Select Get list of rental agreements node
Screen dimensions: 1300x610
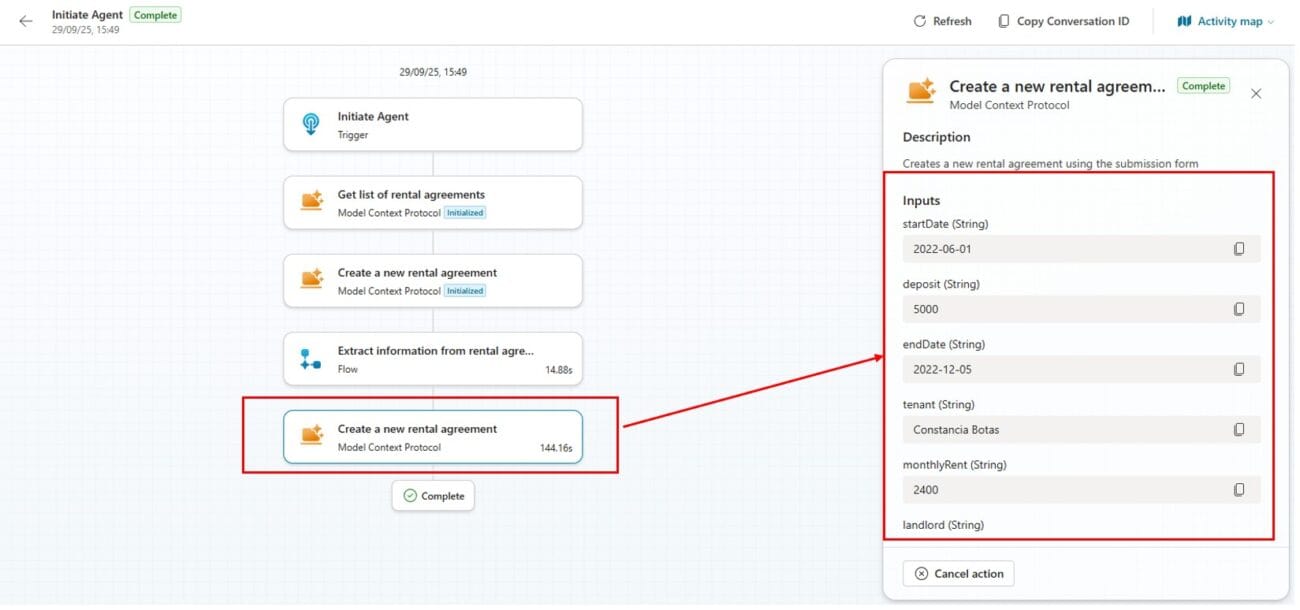point(432,203)
